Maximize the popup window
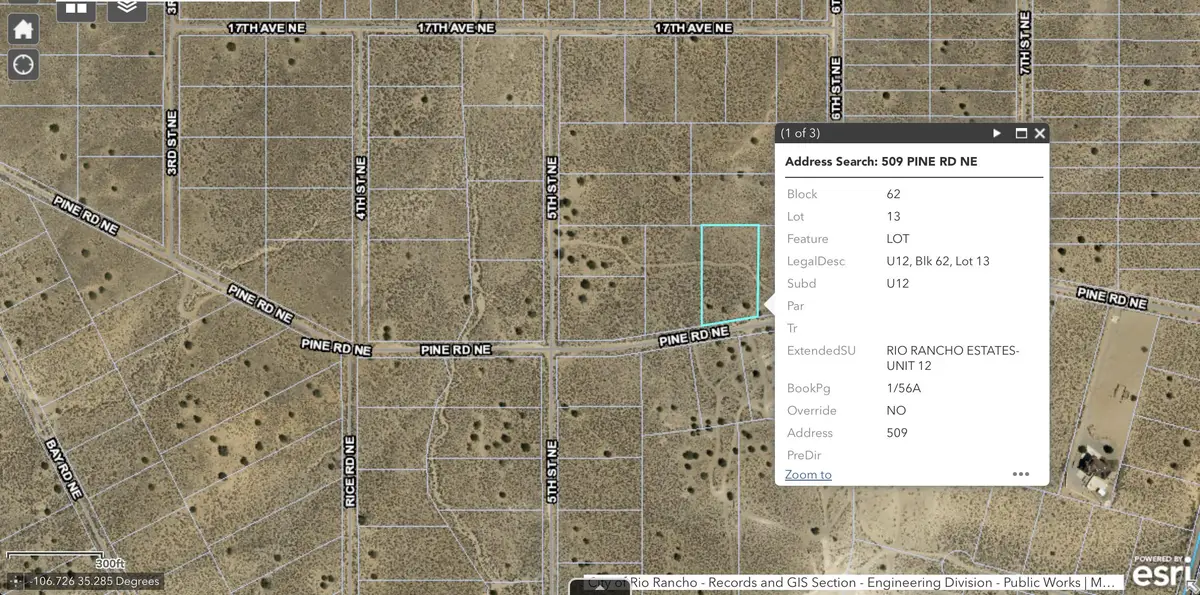The image size is (1200, 595). point(1021,133)
